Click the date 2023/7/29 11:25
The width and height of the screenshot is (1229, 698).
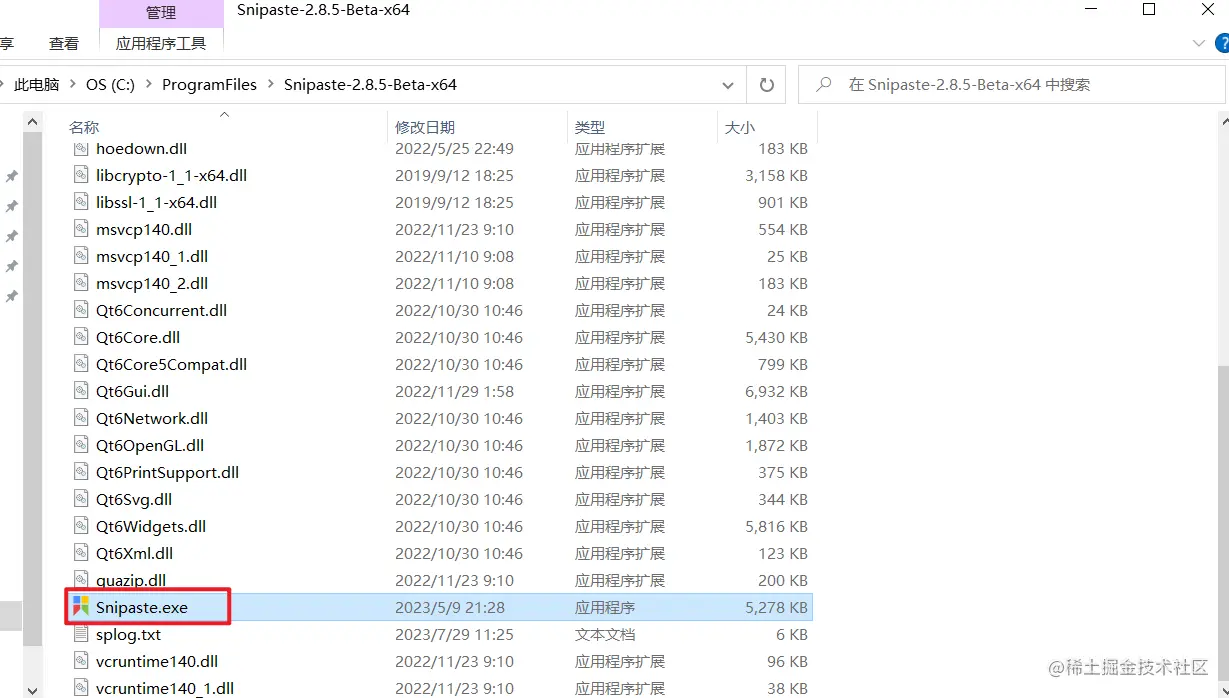[454, 634]
